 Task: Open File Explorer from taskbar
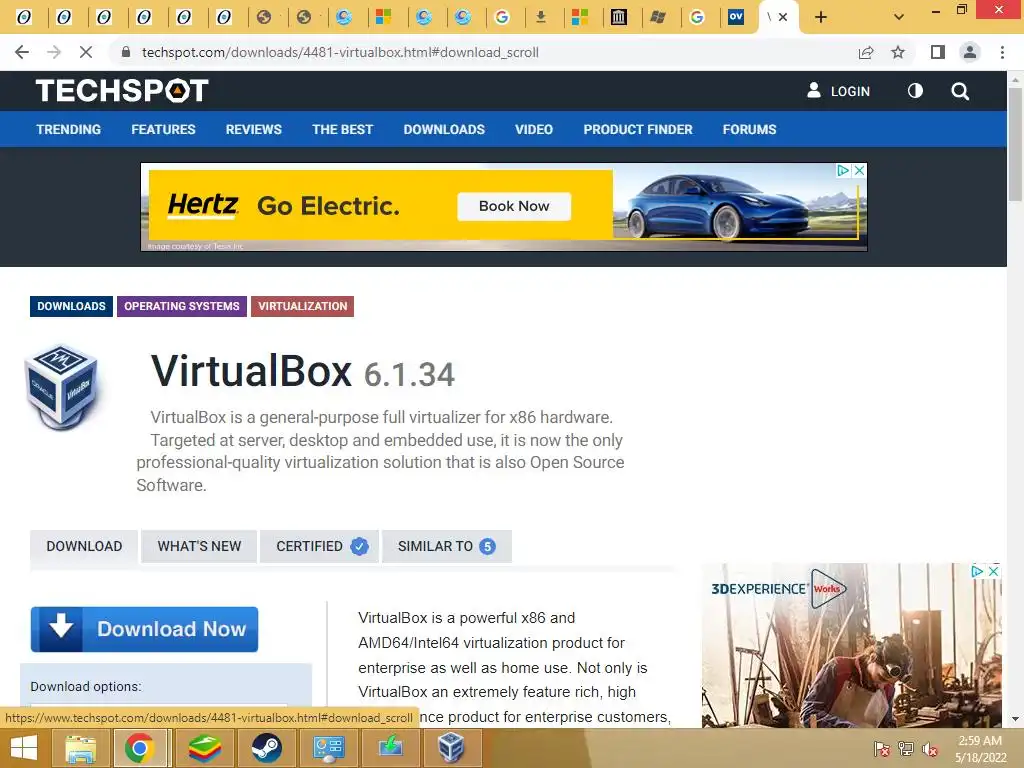80,748
